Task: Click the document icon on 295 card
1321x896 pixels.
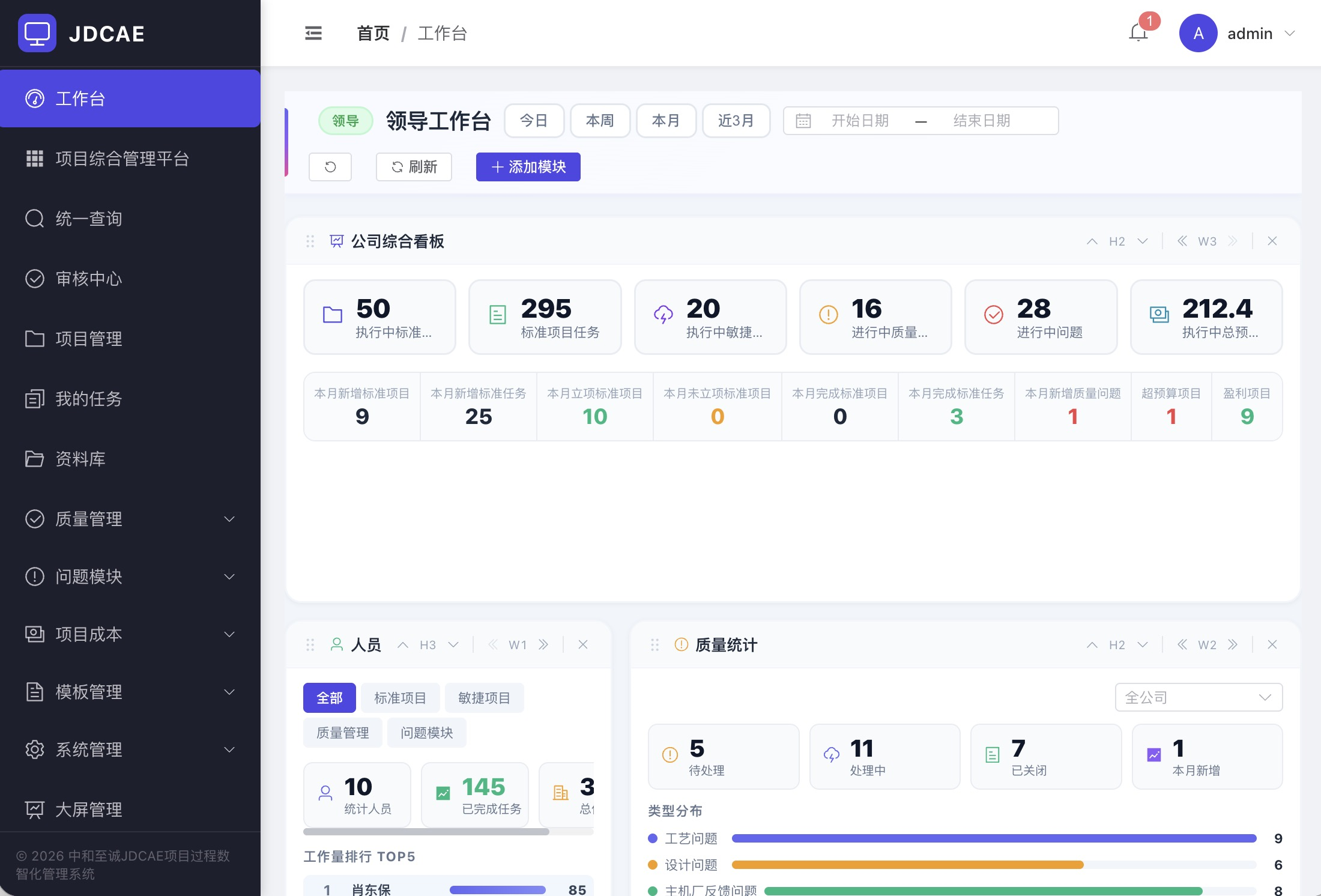Action: coord(498,314)
